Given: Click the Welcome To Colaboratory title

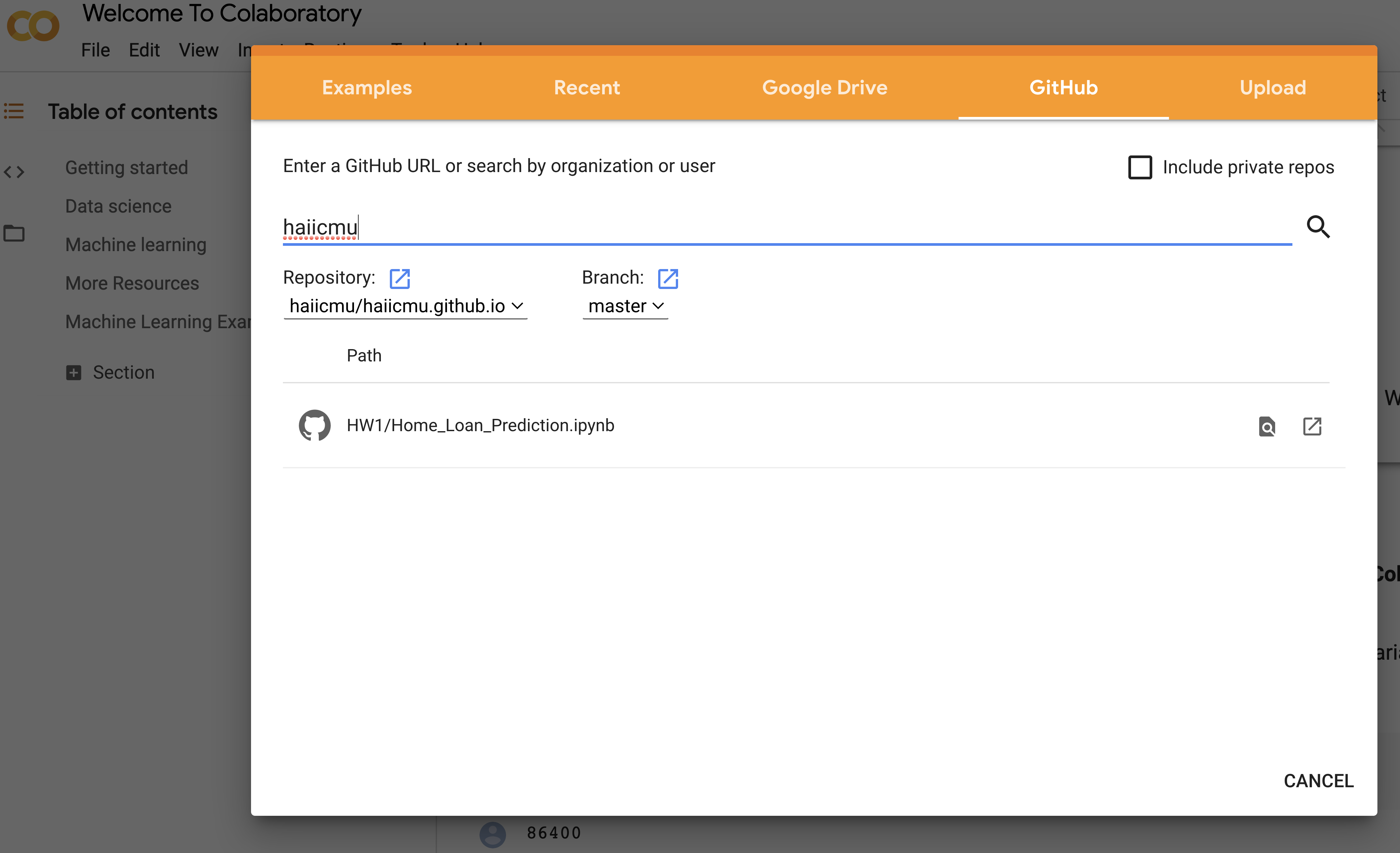Looking at the screenshot, I should (x=221, y=14).
